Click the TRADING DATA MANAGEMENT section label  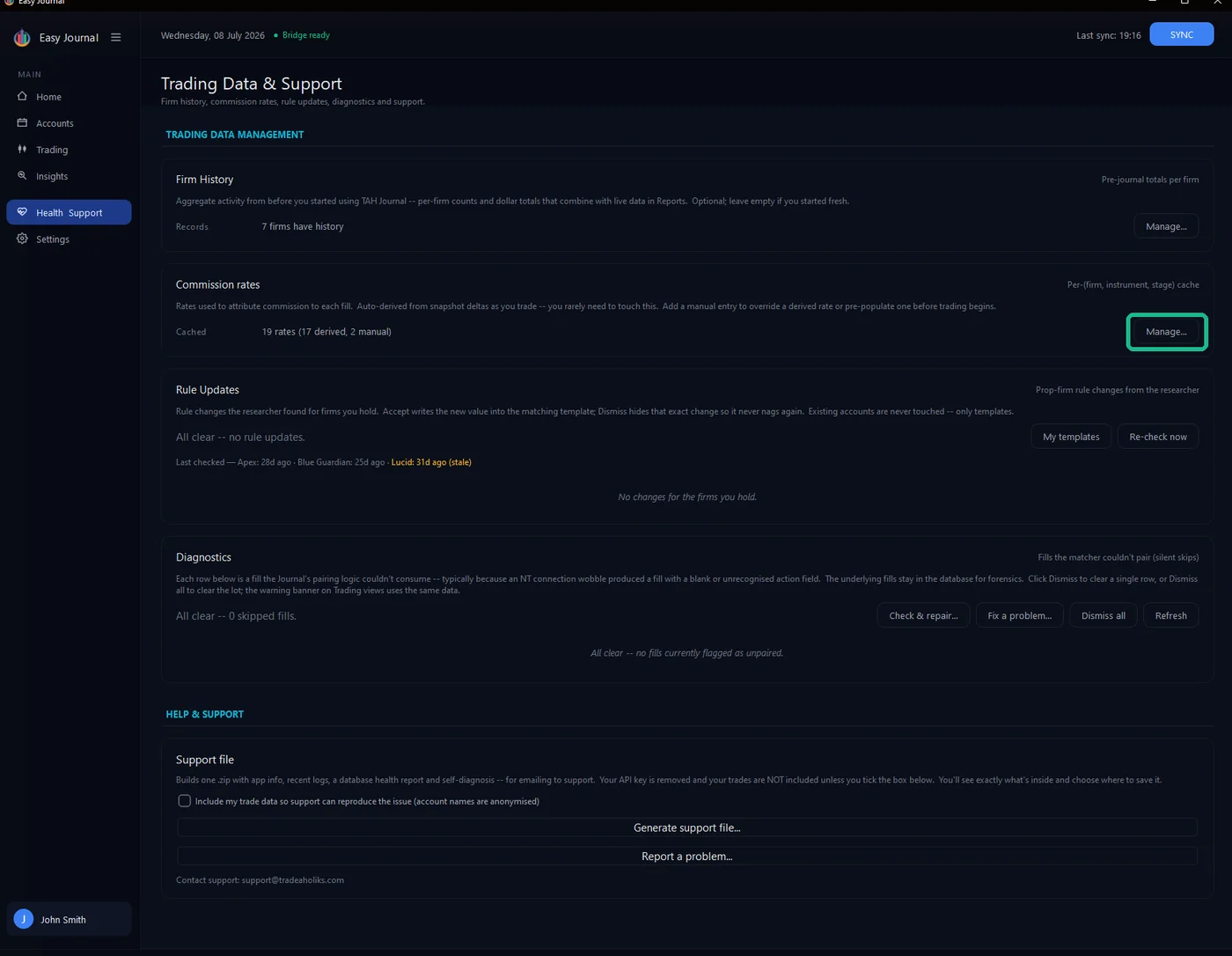[x=235, y=135]
